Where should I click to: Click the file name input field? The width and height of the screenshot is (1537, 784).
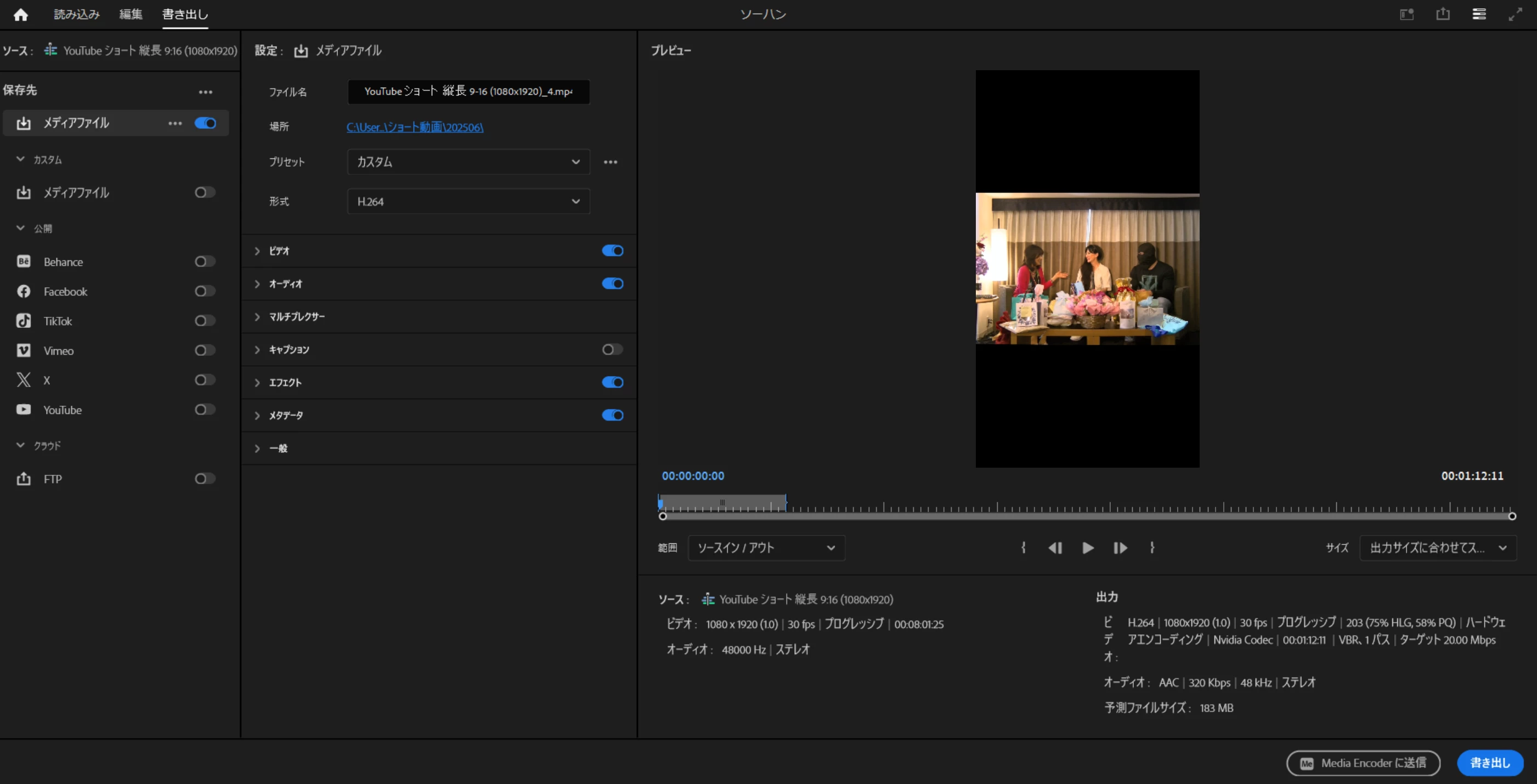coord(468,92)
